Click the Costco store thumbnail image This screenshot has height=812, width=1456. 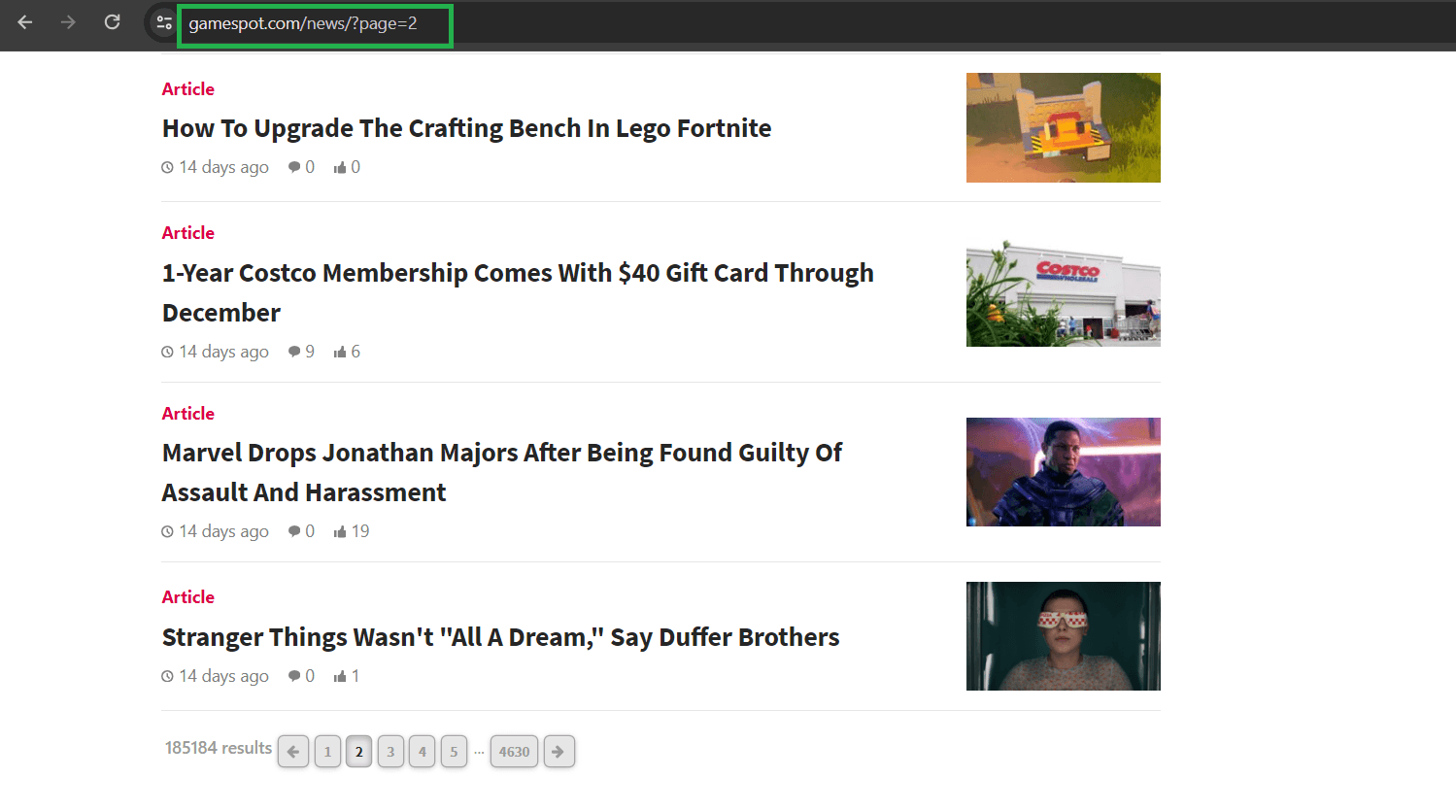click(1063, 292)
